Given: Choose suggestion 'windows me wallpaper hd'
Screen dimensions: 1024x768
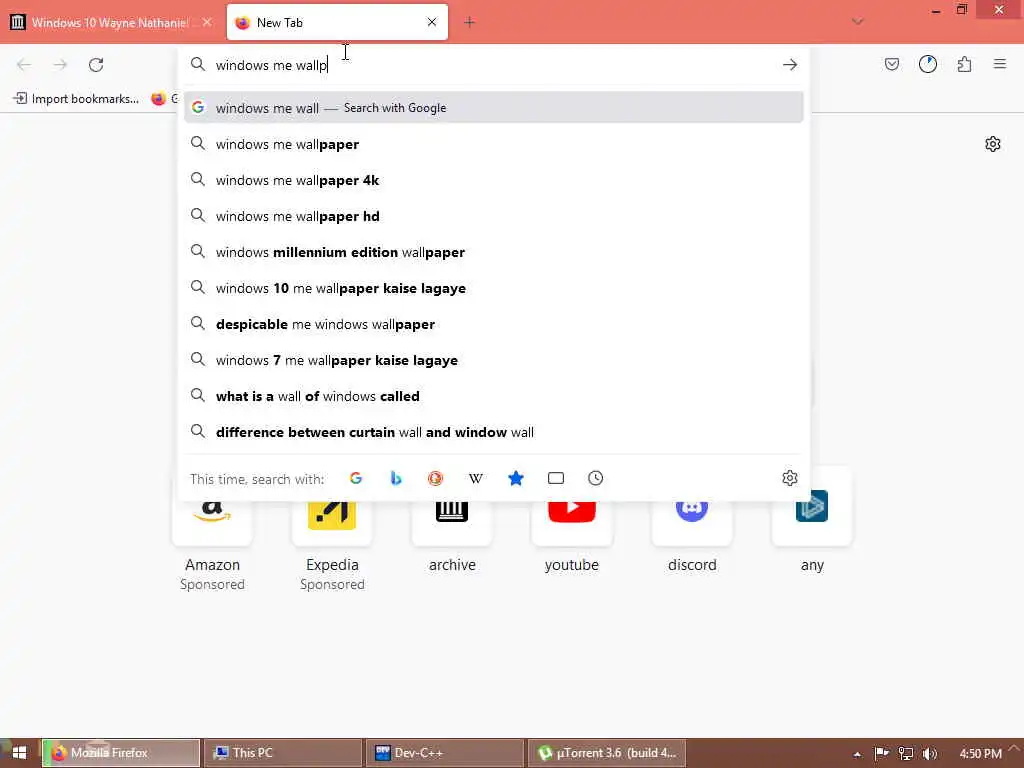Looking at the screenshot, I should [x=493, y=216].
